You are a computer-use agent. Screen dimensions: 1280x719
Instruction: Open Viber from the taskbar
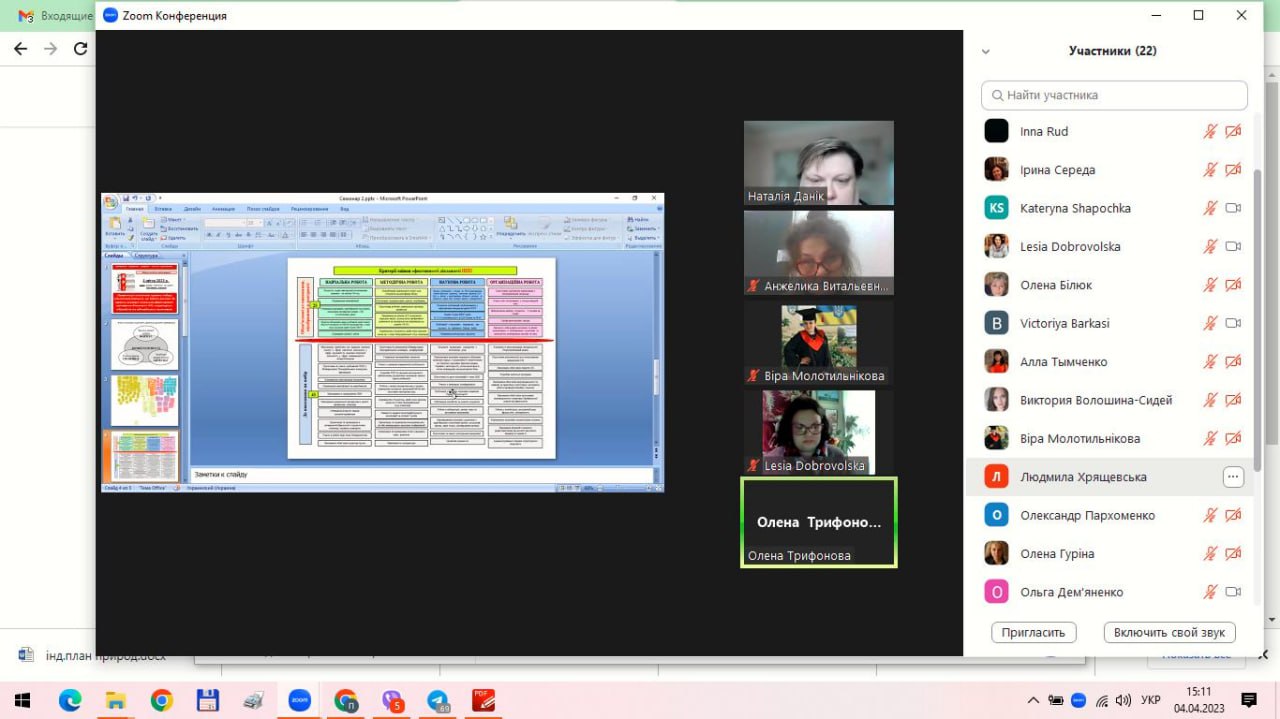click(x=392, y=700)
